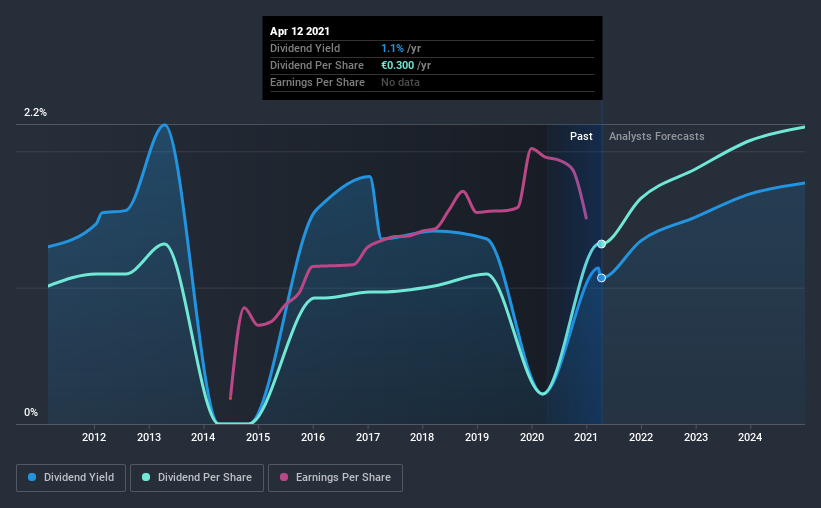
Task: Click the 2021 x-axis label
Action: click(586, 437)
